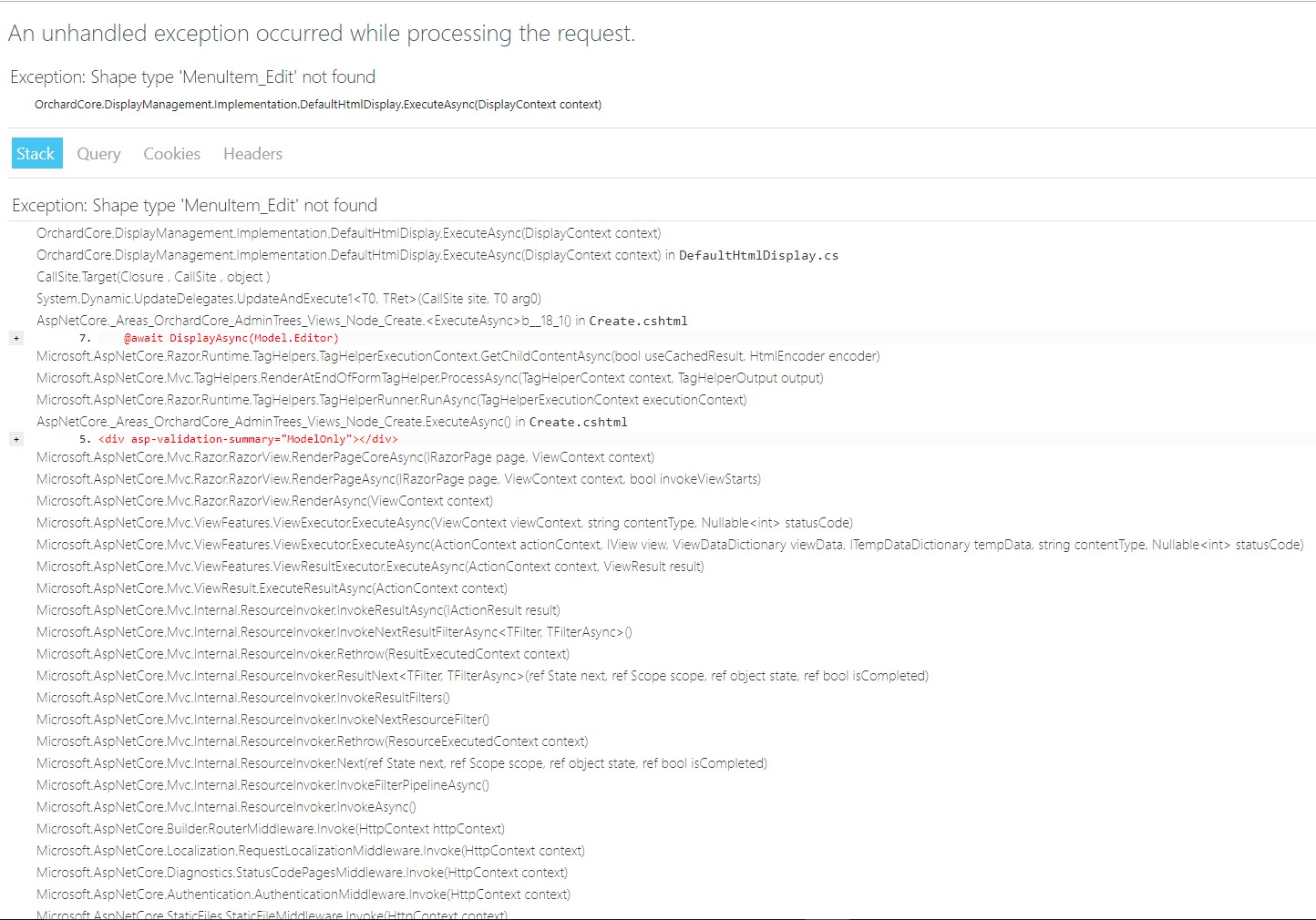Screen dimensions: 1316x920
Task: Open the Cookies tab
Action: [x=171, y=153]
